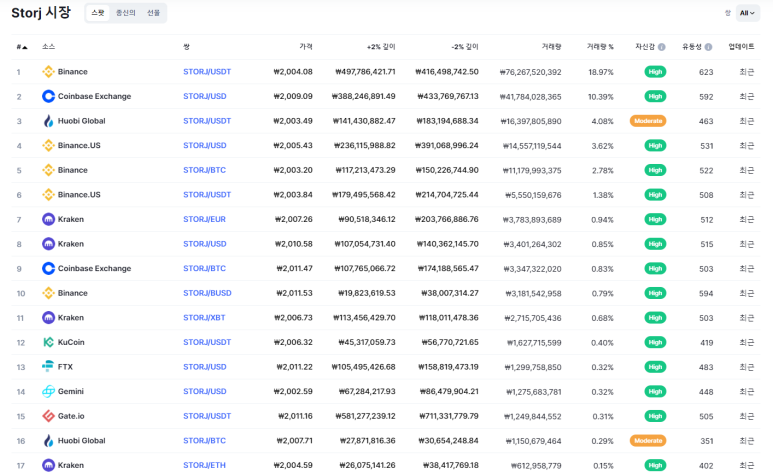Open STORJ/BTC pair on Binance row 5
This screenshot has height=475, width=773.
coord(205,170)
